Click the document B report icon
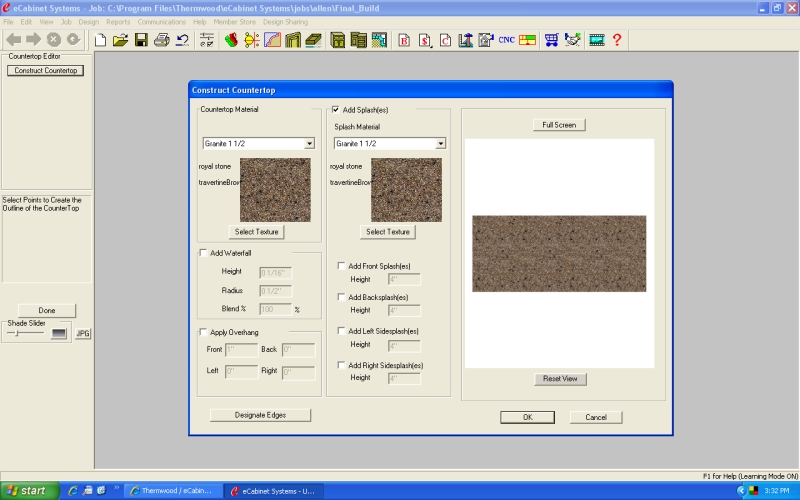The width and height of the screenshot is (800, 500). tap(404, 40)
